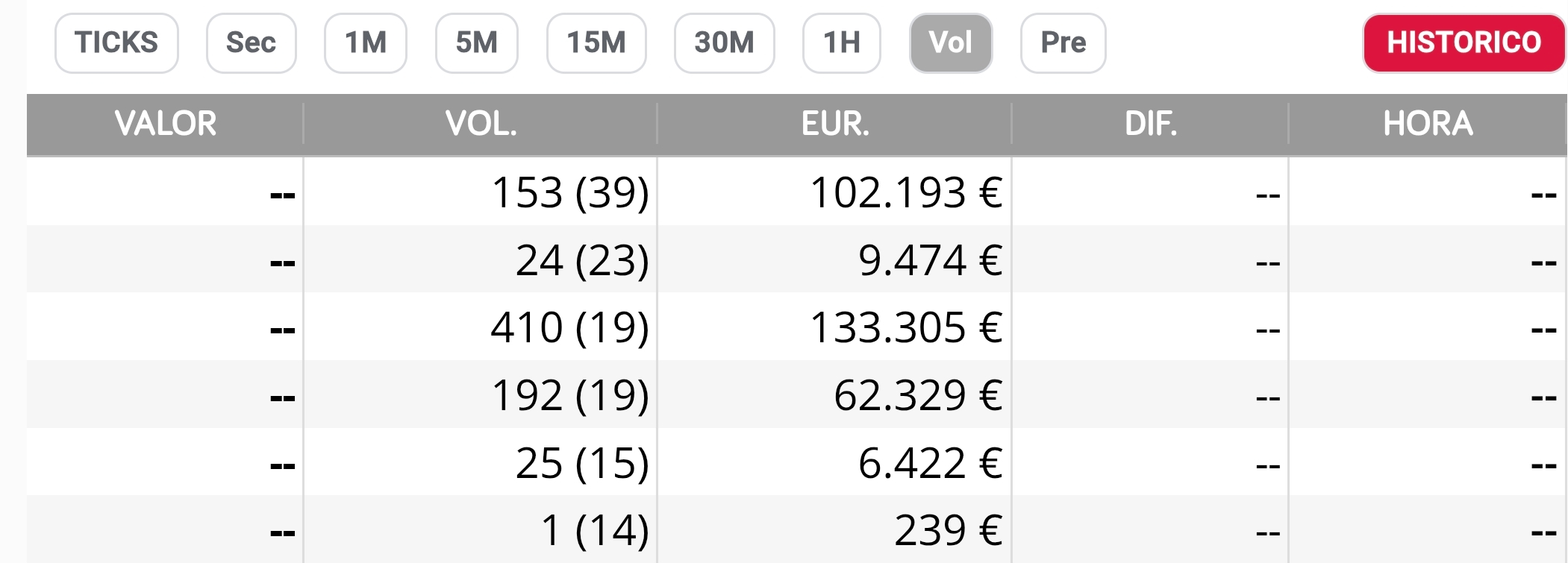The image size is (1568, 563).
Task: Click the active Vol tab
Action: [950, 43]
